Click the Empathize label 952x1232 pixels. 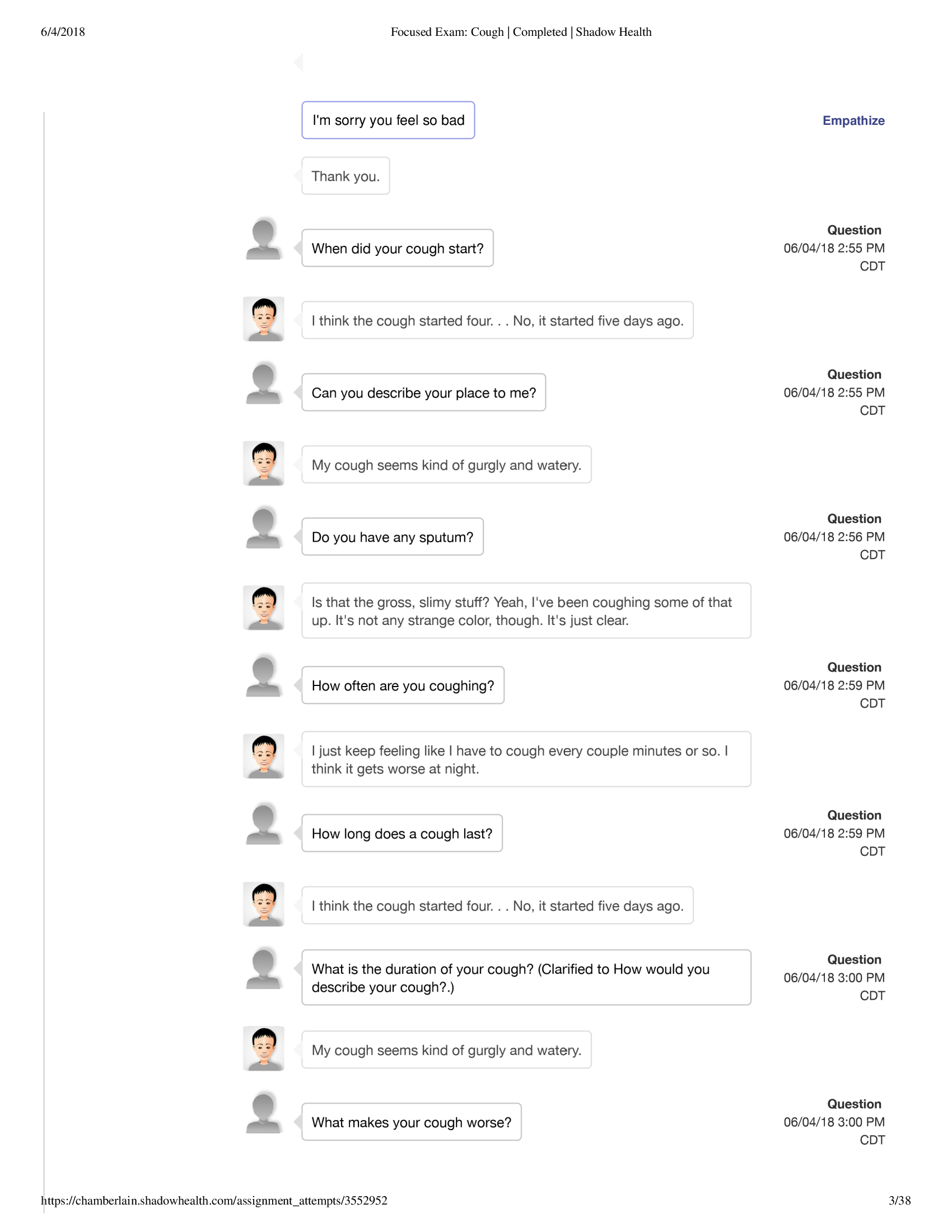[853, 121]
